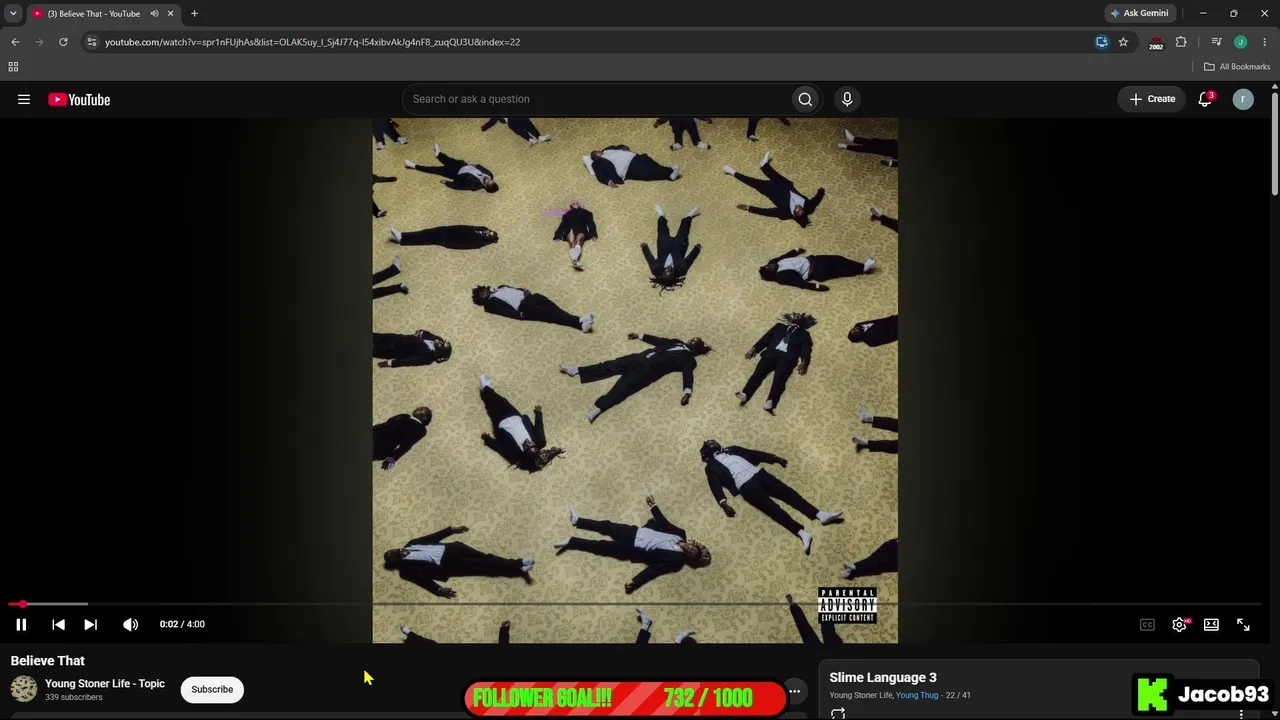The width and height of the screenshot is (1280, 720).
Task: Go to the previous video in playlist
Action: click(x=58, y=624)
